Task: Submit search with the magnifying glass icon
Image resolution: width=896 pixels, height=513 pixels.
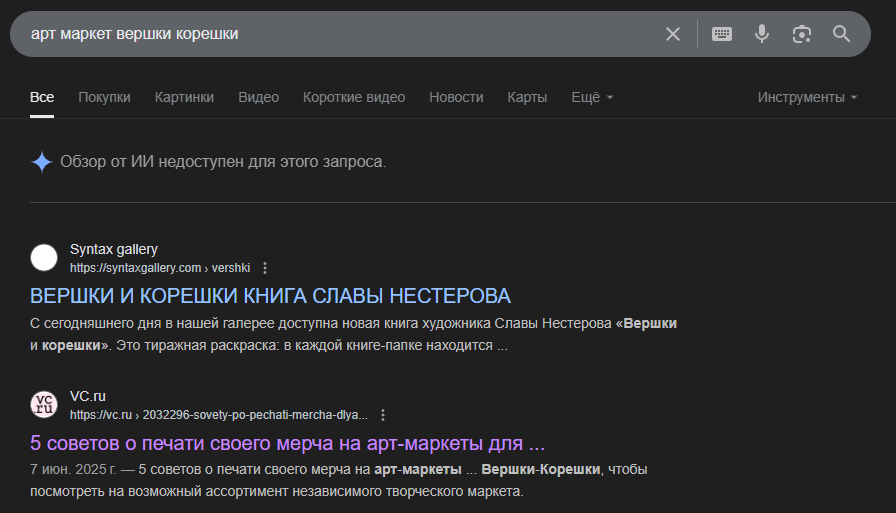Action: pyautogui.click(x=841, y=34)
